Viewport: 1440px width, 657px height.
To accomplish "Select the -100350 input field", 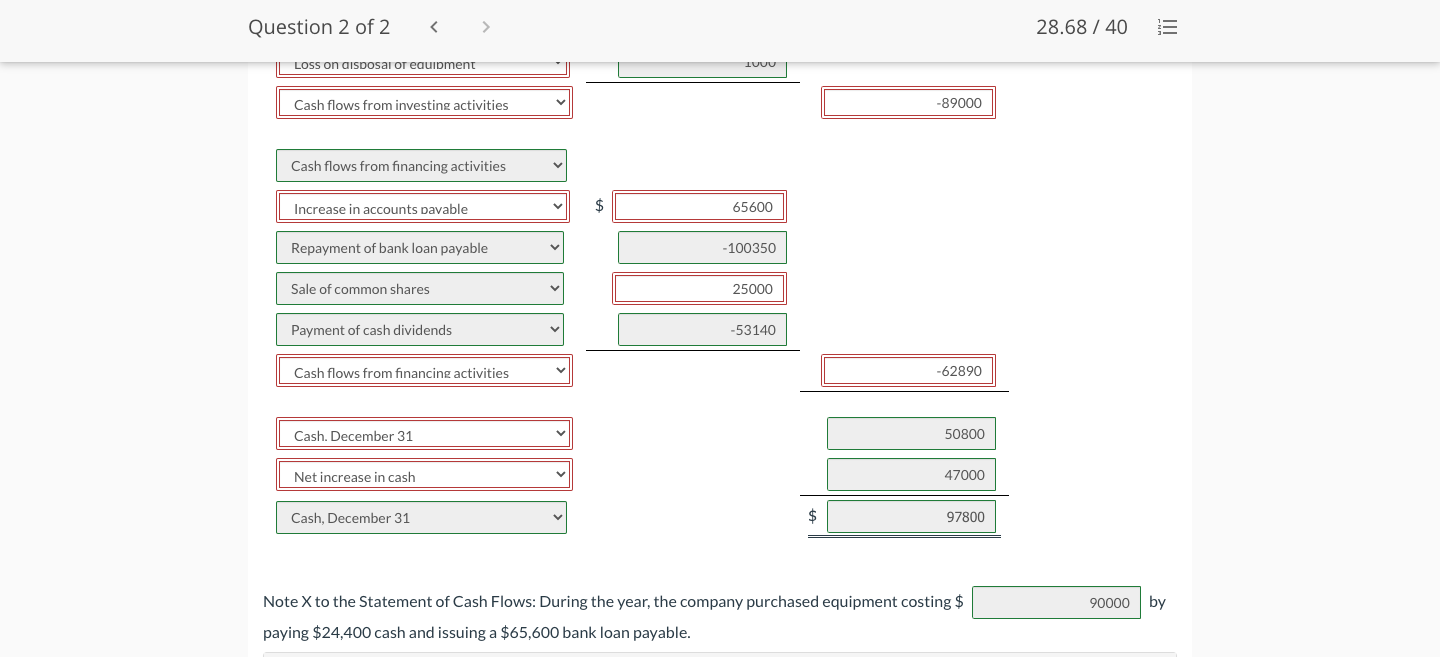I will click(702, 248).
